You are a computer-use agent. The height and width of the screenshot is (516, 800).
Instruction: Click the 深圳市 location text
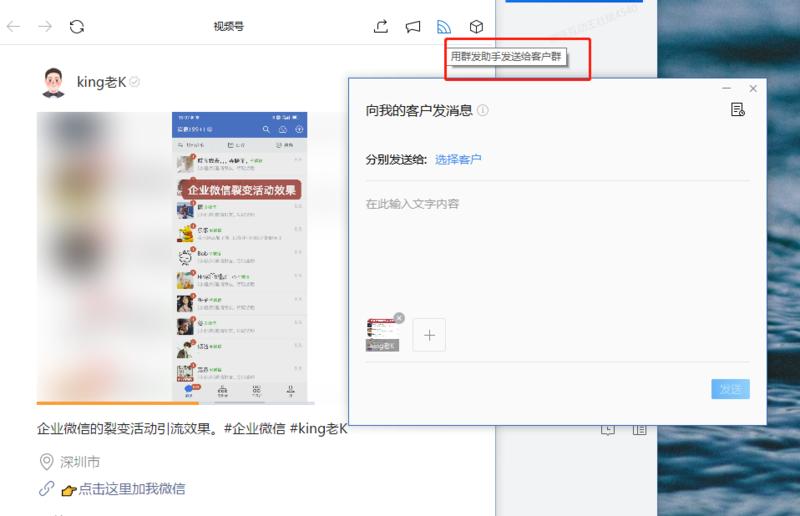(x=80, y=462)
